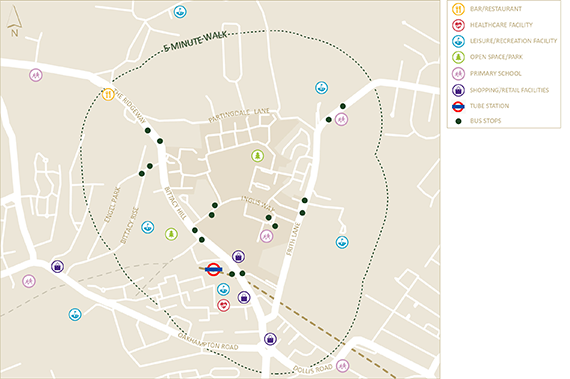Viewport: 570px width, 379px height.
Task: Select the Bar/Restaurant marker on The Ridgeway
Action: coord(108,94)
